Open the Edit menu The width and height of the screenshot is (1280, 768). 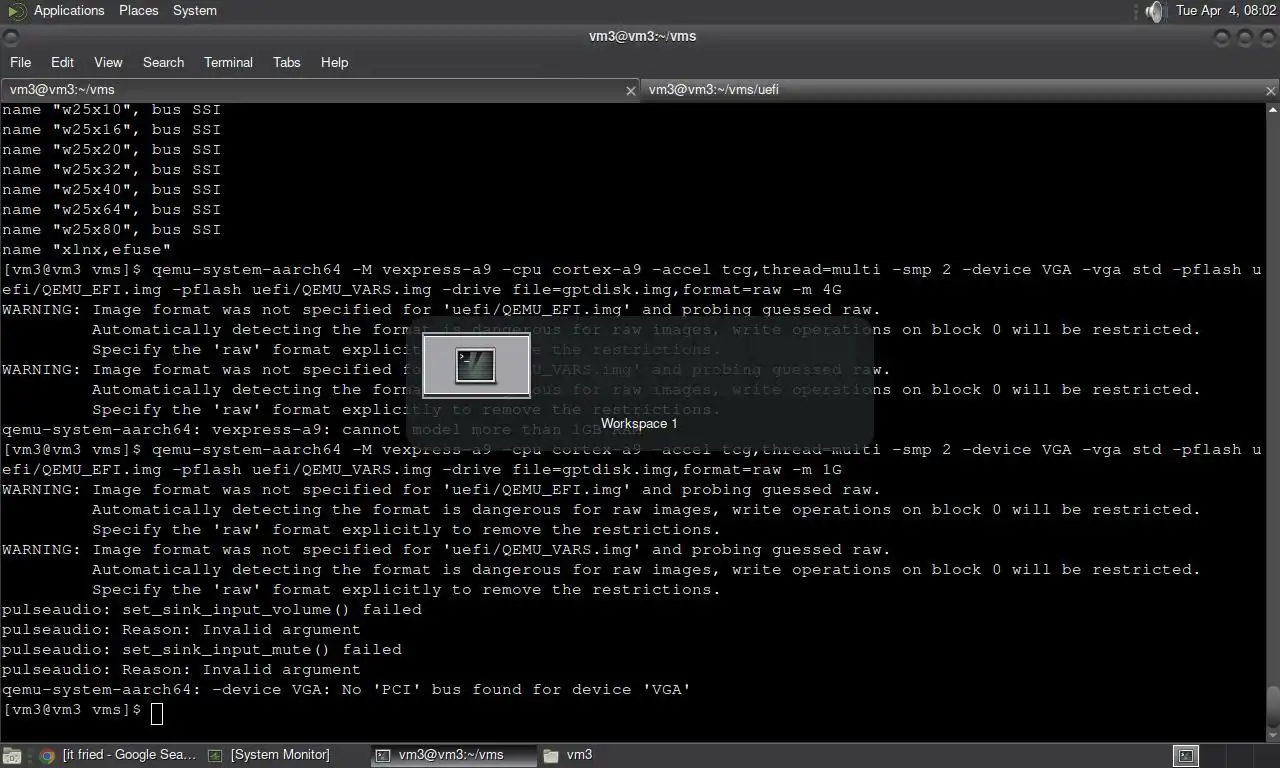coord(63,62)
